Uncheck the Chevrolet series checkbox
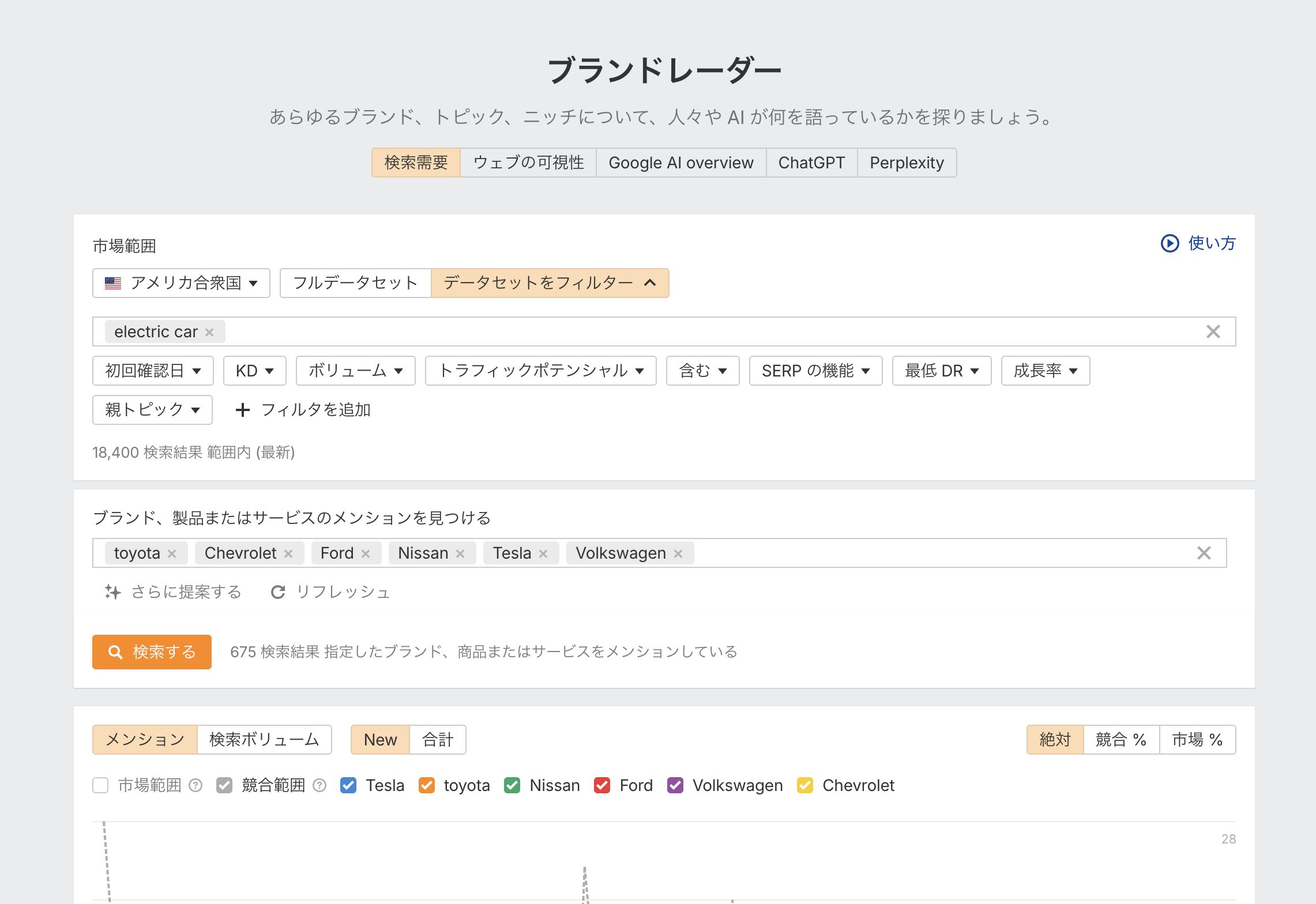 click(x=805, y=785)
